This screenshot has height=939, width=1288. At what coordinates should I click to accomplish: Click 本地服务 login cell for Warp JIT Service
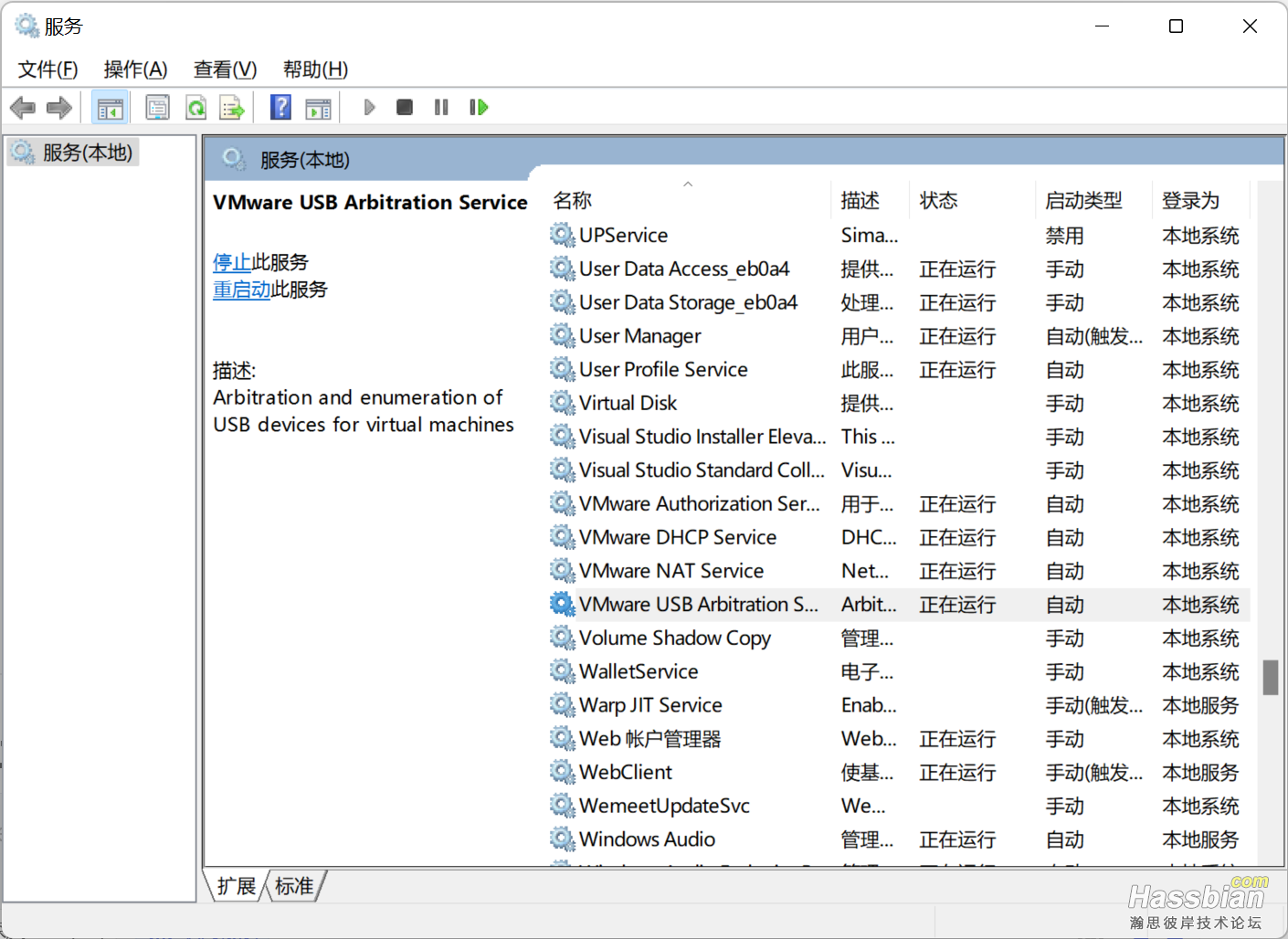[x=1200, y=705]
